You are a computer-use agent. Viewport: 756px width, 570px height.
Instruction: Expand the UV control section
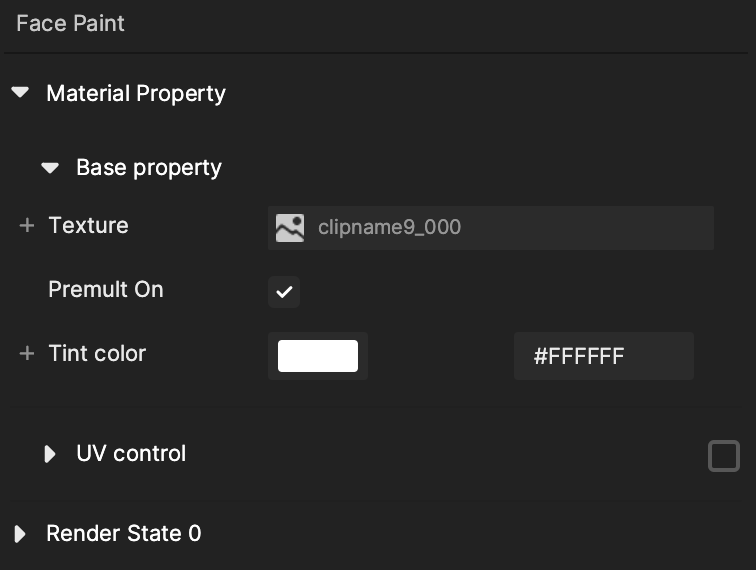click(50, 454)
